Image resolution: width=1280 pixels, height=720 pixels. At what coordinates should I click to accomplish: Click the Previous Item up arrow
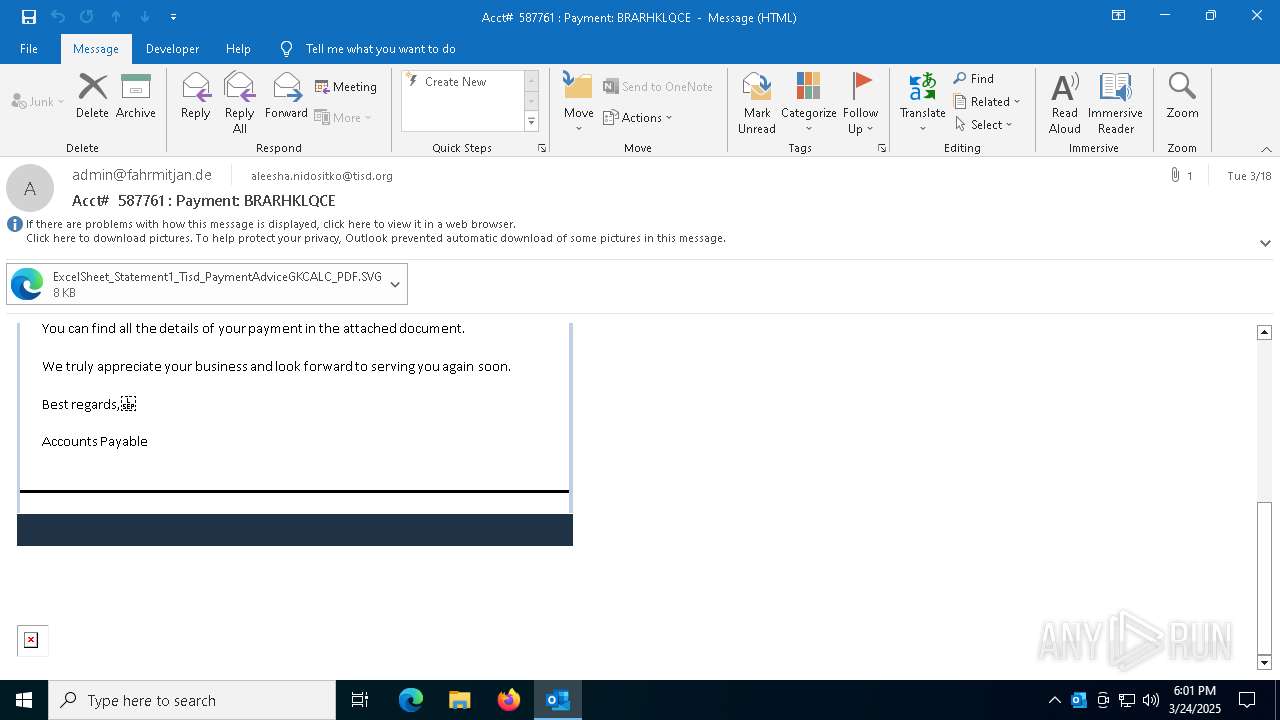[x=116, y=16]
